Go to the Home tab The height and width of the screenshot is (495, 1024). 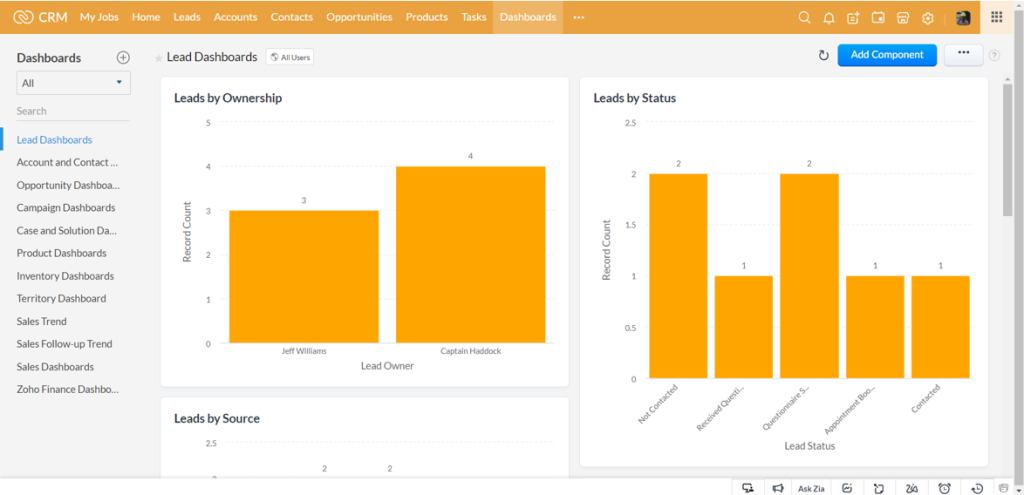pyautogui.click(x=146, y=17)
